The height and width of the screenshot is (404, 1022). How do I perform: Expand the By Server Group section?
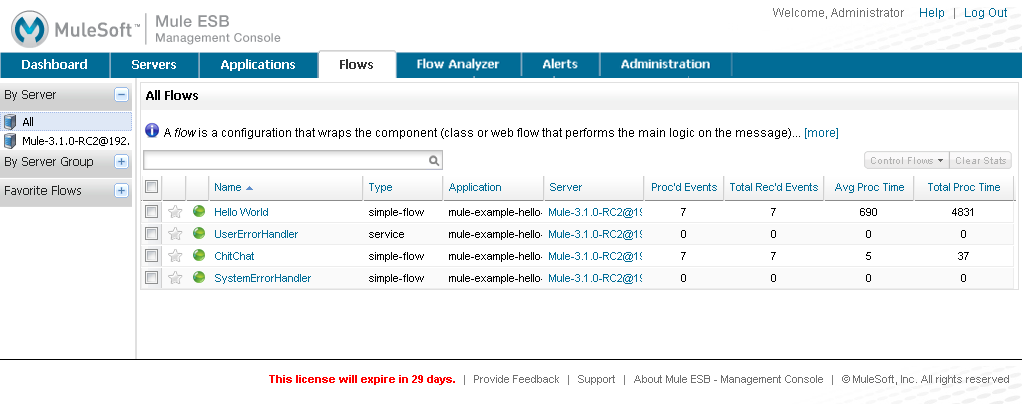[121, 162]
